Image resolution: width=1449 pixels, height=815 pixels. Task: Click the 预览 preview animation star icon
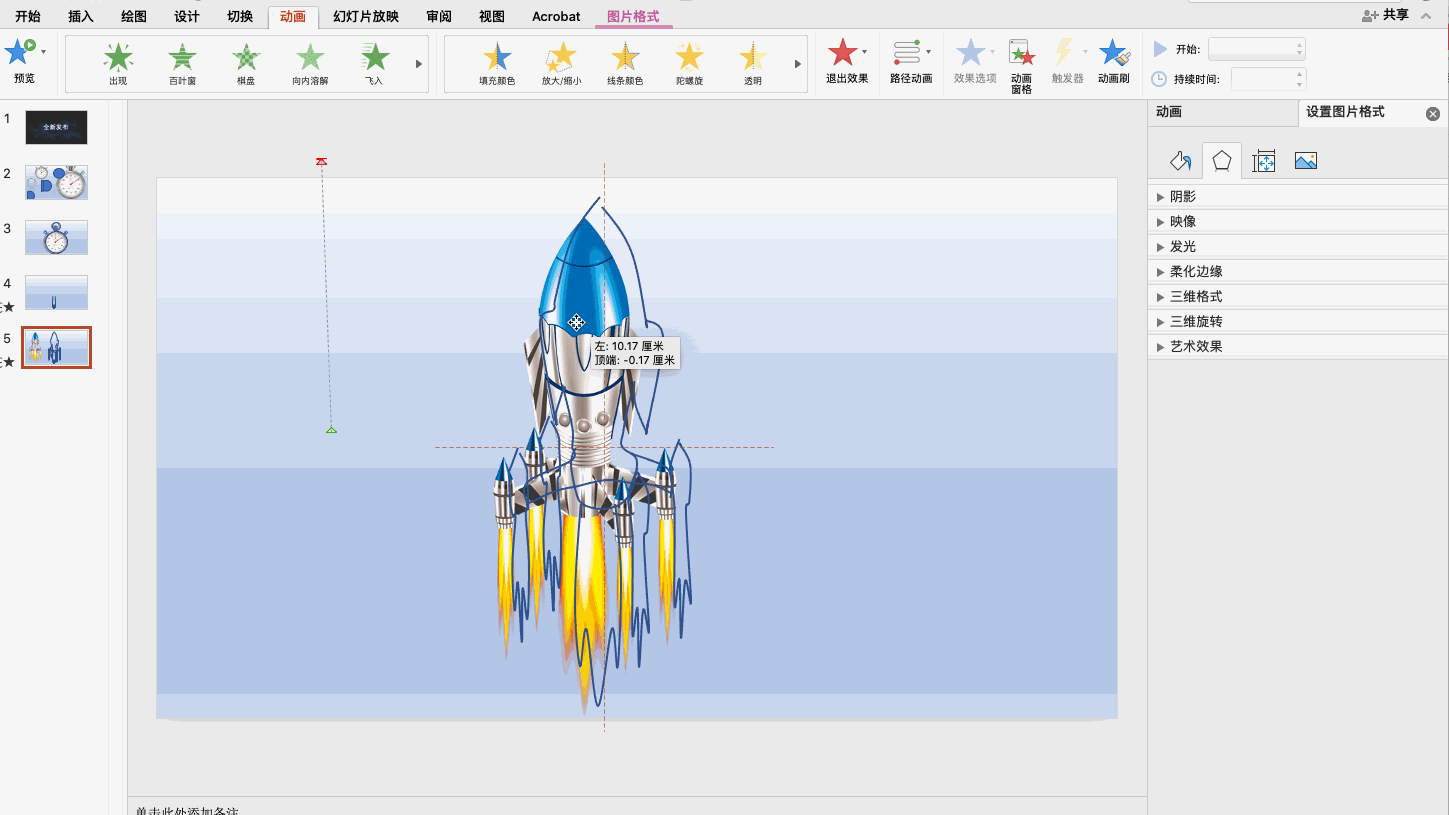tap(20, 52)
